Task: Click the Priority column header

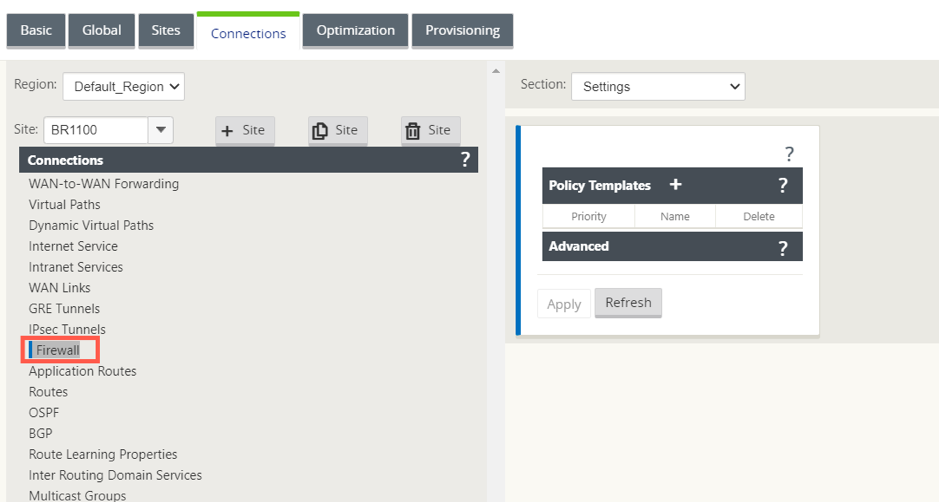Action: [589, 216]
